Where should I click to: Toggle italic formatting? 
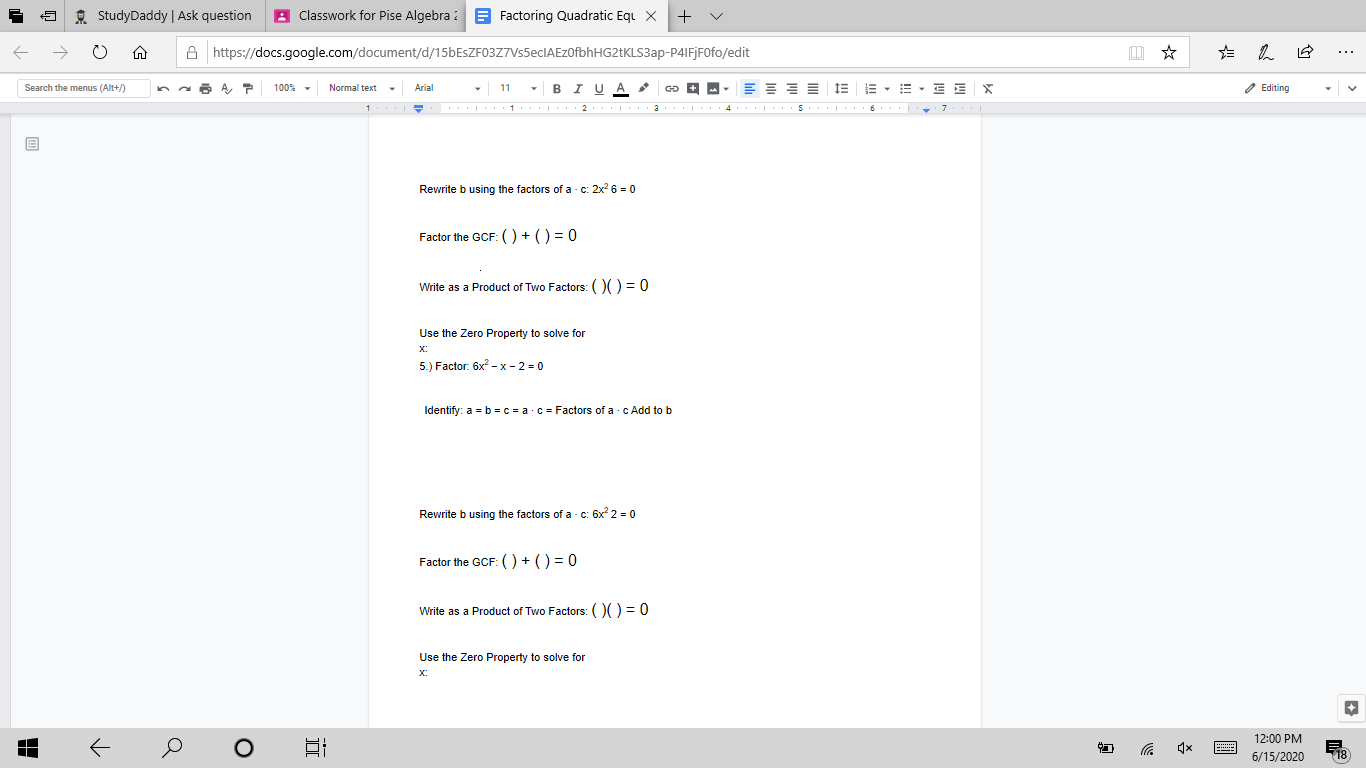coord(578,88)
